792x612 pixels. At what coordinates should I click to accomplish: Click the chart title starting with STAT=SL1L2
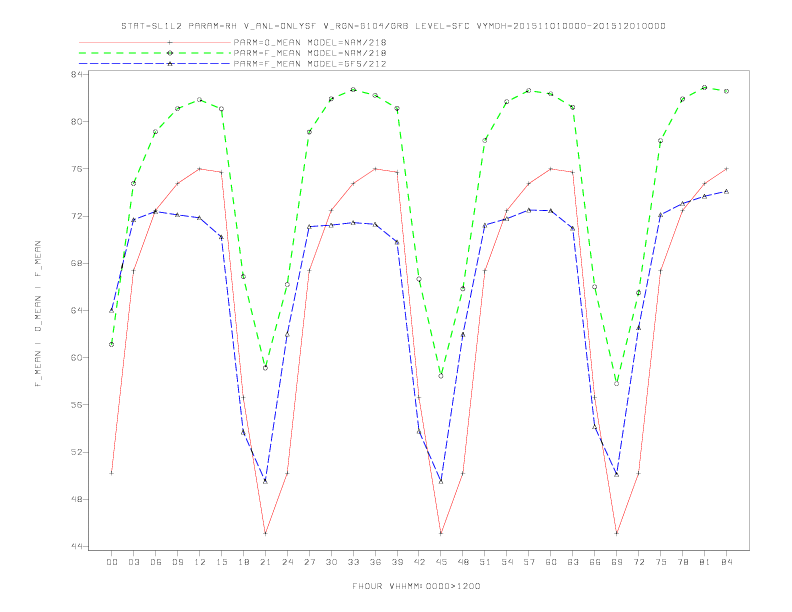[393, 26]
